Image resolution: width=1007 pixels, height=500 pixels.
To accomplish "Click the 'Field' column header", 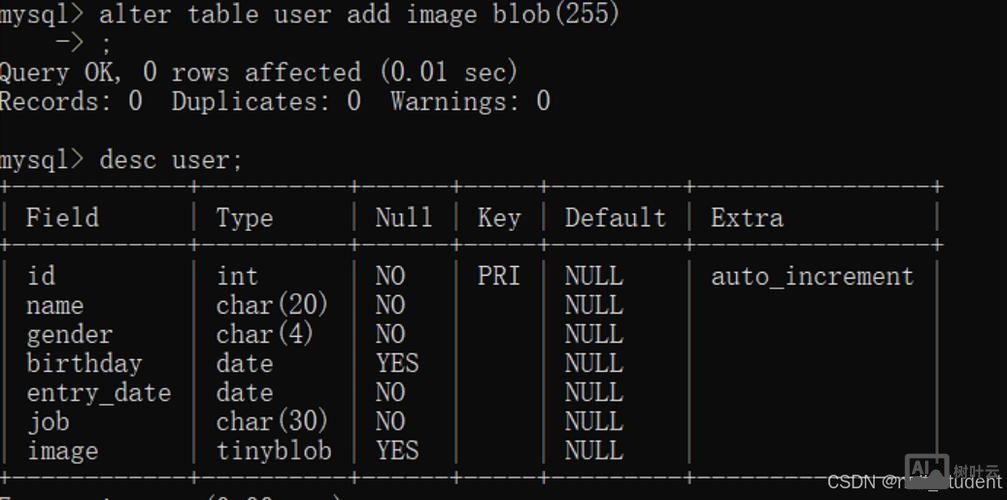I will [x=62, y=218].
